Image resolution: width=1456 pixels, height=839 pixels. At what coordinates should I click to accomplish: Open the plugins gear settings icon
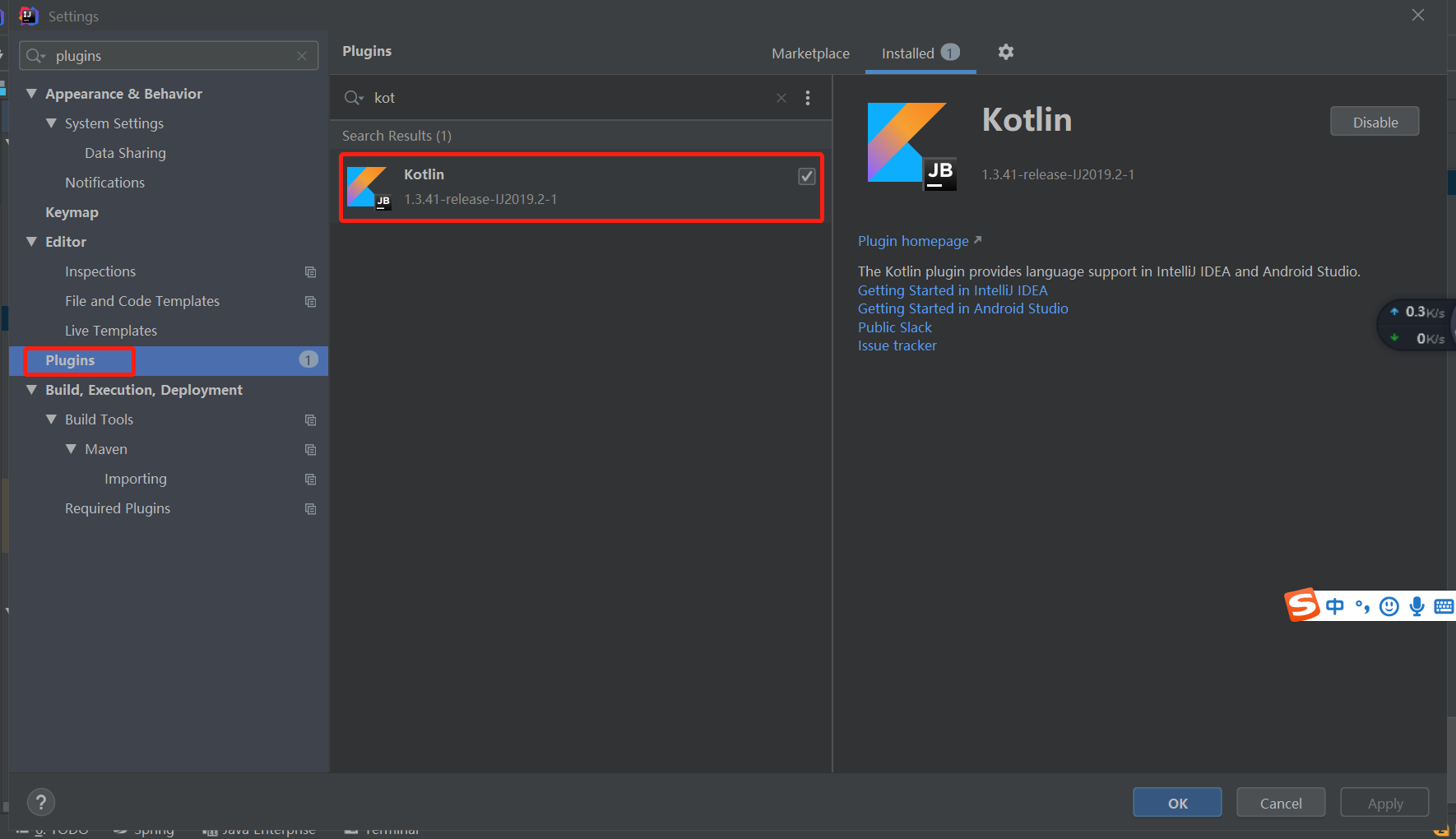coord(1005,52)
